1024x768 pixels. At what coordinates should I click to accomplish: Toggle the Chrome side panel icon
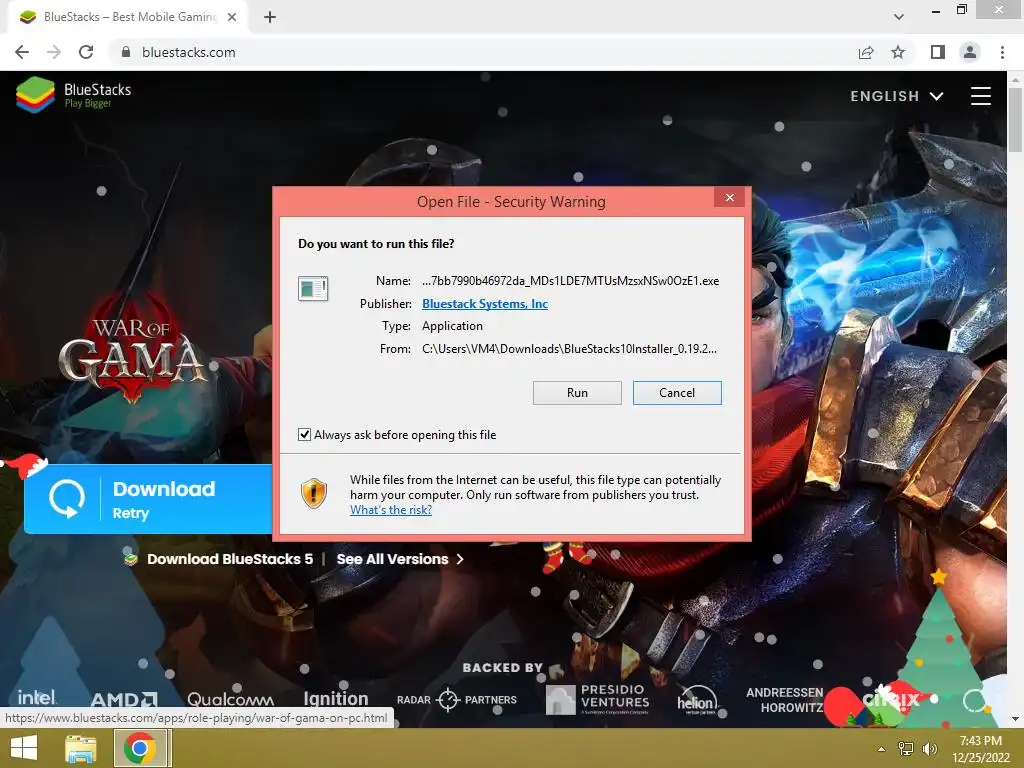(x=938, y=52)
